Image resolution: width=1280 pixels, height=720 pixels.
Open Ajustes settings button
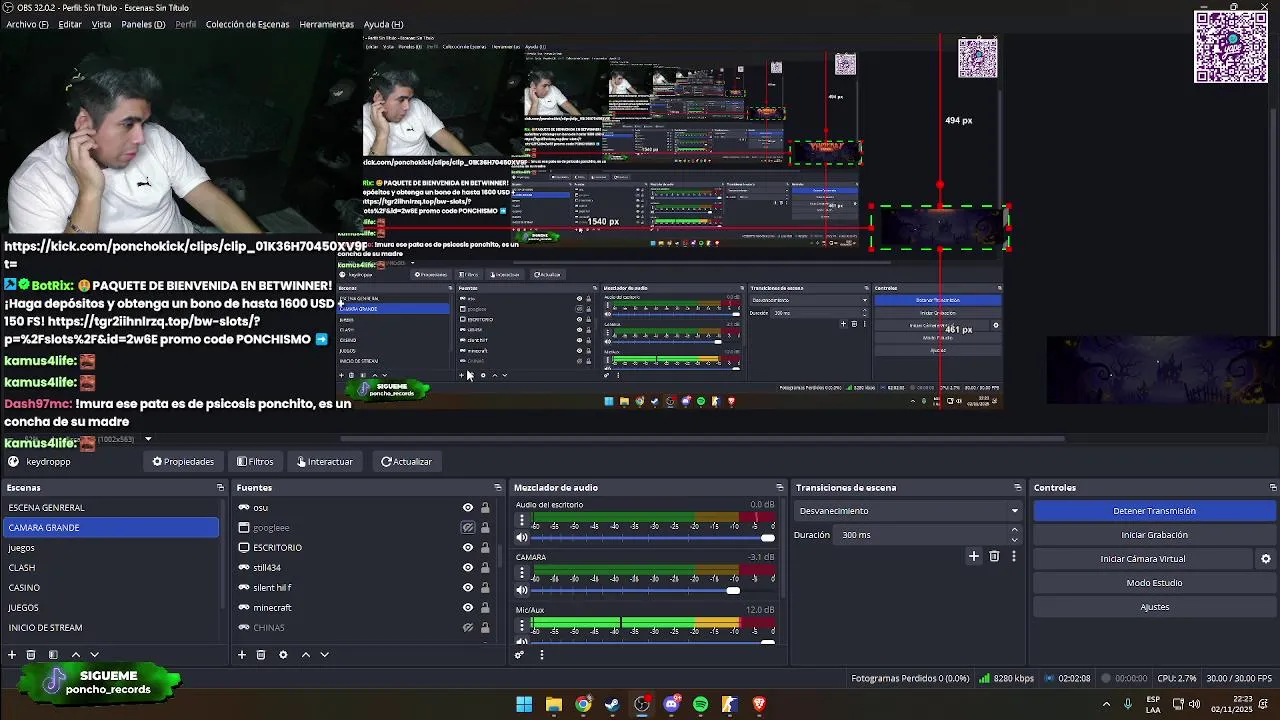[1154, 607]
